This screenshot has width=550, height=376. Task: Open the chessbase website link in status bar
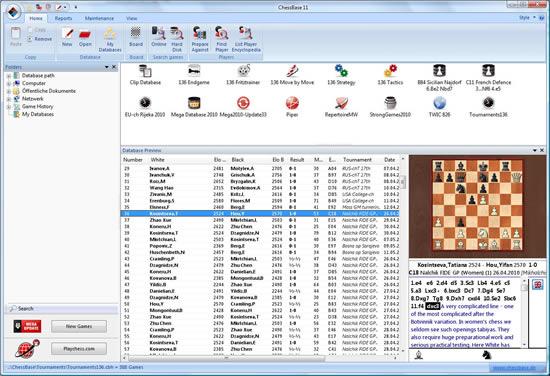point(513,368)
